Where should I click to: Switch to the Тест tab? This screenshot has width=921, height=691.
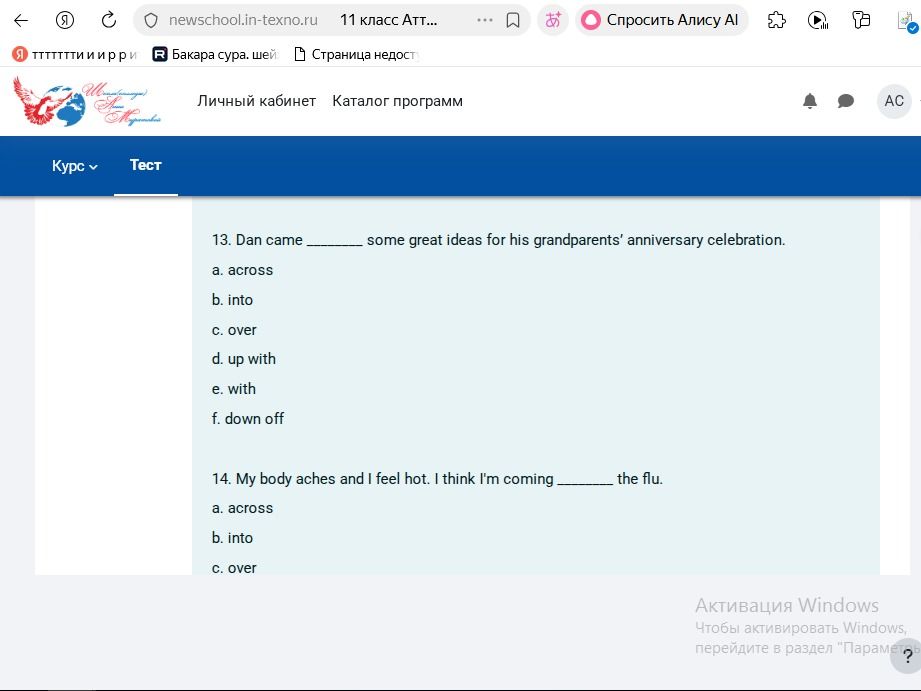pos(146,165)
